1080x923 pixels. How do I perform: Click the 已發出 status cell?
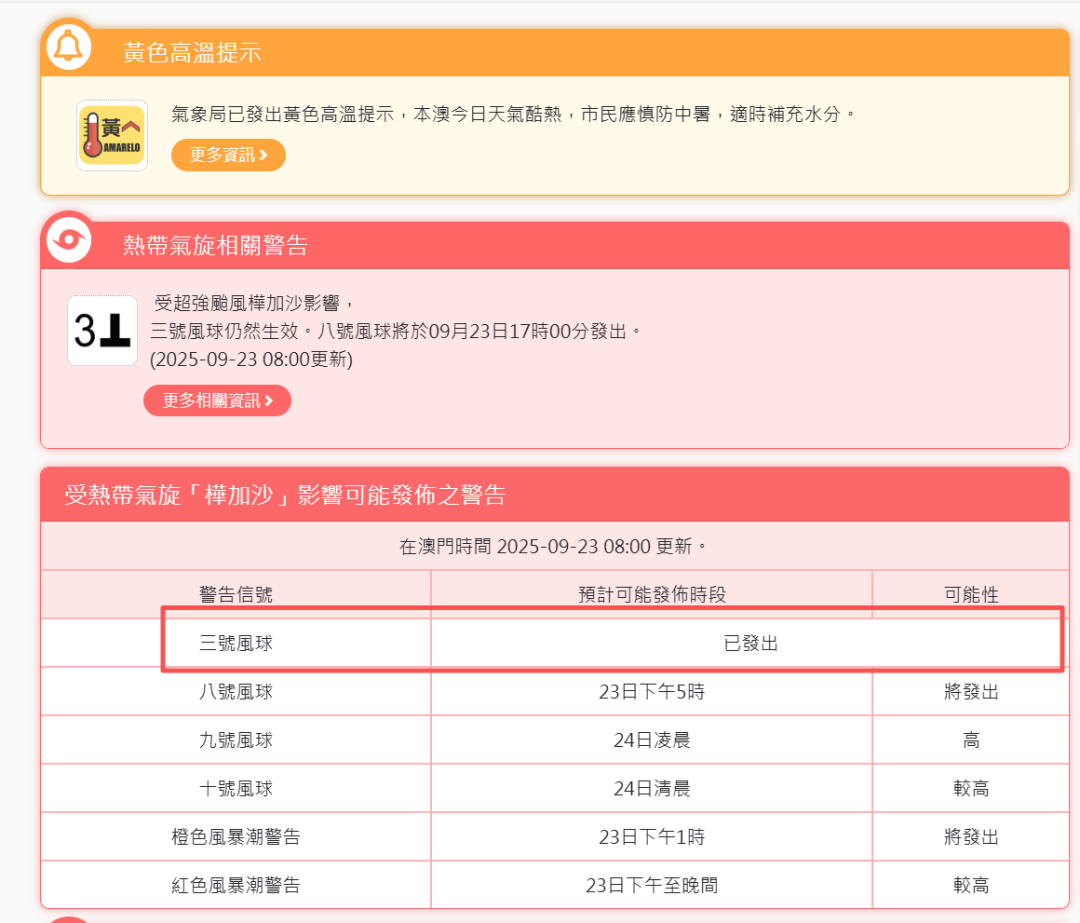tap(750, 644)
